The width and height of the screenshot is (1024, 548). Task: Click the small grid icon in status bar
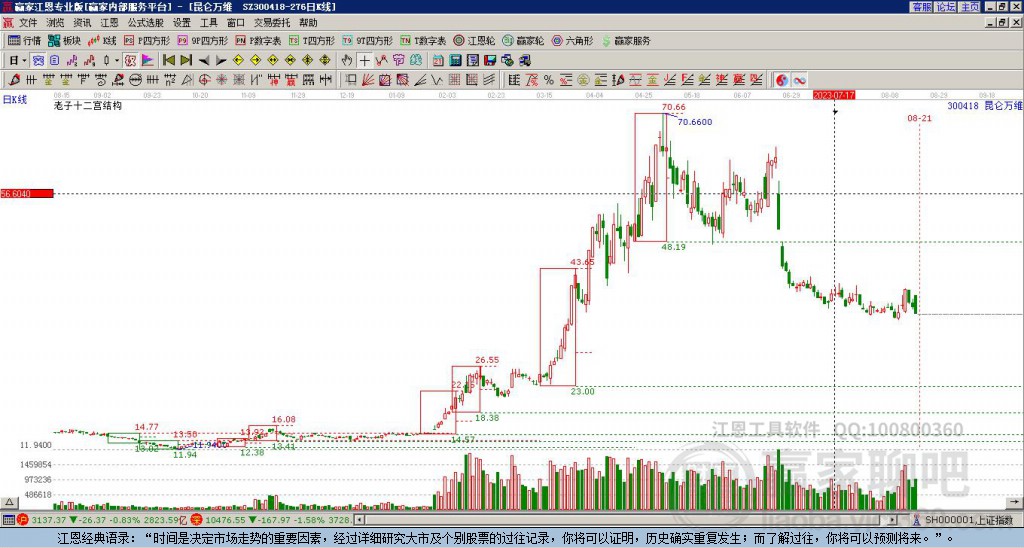click(8, 520)
